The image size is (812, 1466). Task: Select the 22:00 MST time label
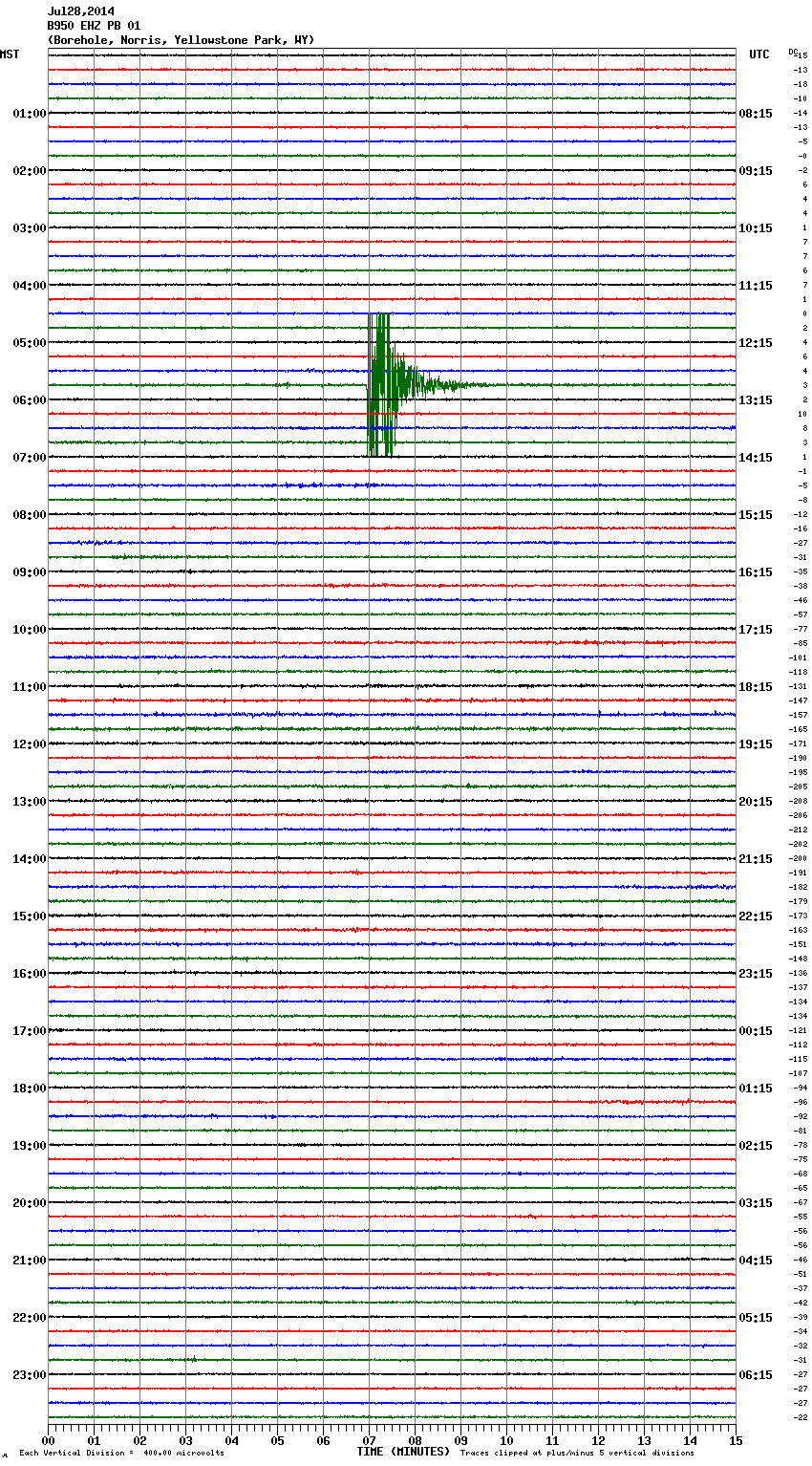[x=29, y=1318]
